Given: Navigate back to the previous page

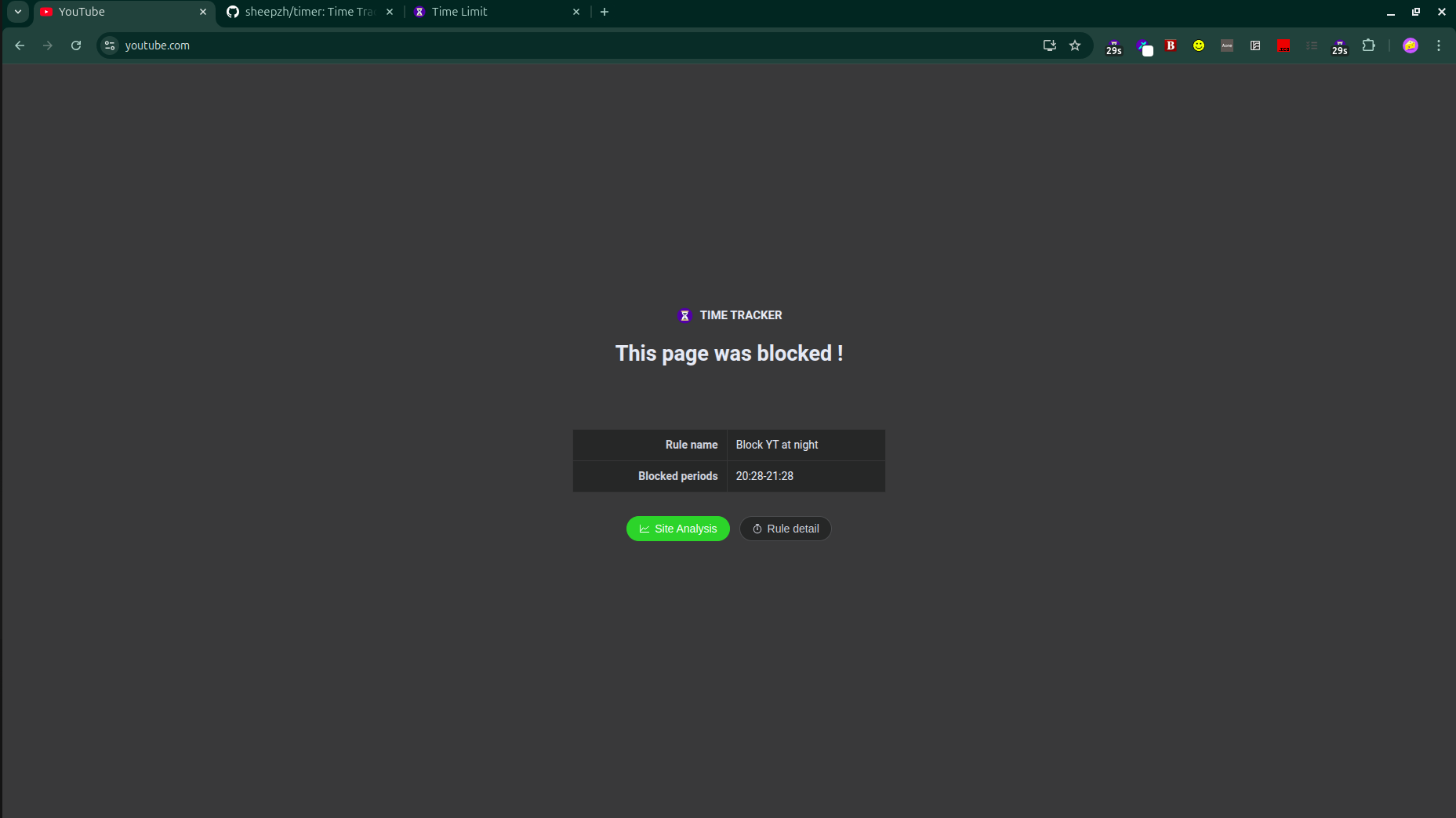Looking at the screenshot, I should click(20, 45).
